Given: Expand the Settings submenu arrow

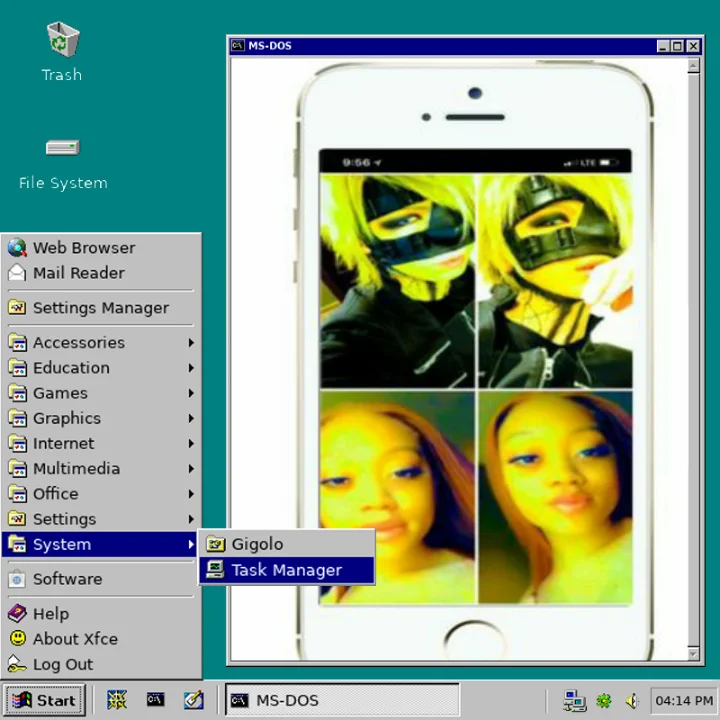Looking at the screenshot, I should [191, 519].
